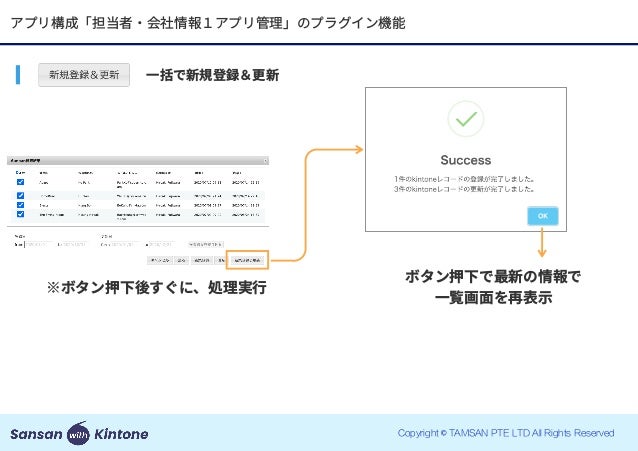
Task: Uncheck the third record row's checkbox
Action: (x=20, y=205)
